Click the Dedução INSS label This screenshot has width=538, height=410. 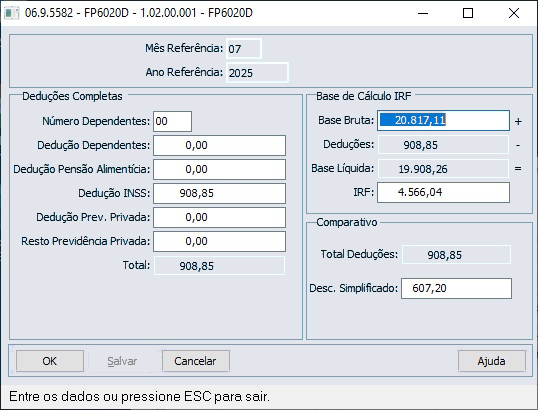pyautogui.click(x=114, y=193)
